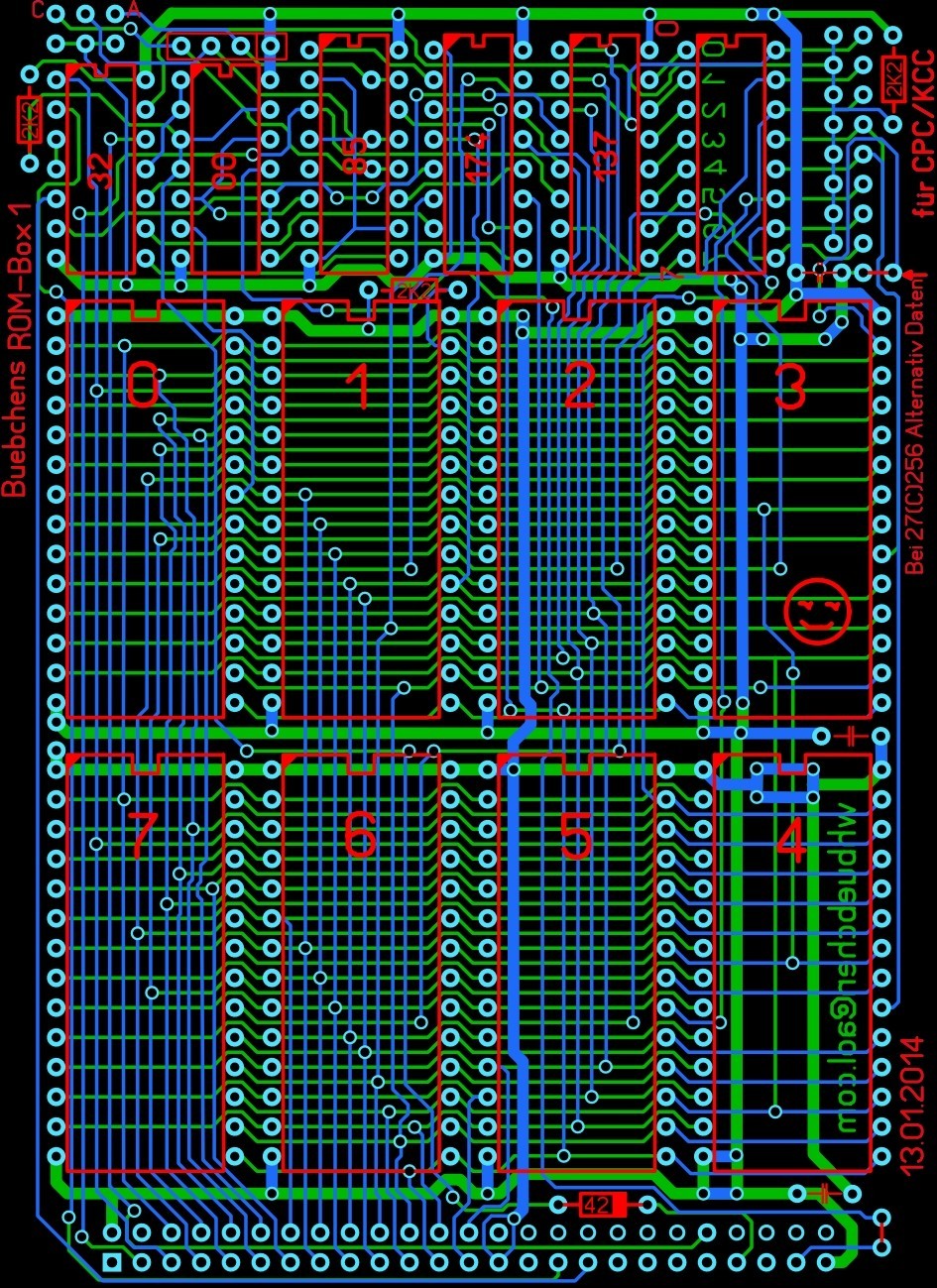Select the square pin-1 pad on bottom connector
937x1288 pixels.
(112, 1262)
